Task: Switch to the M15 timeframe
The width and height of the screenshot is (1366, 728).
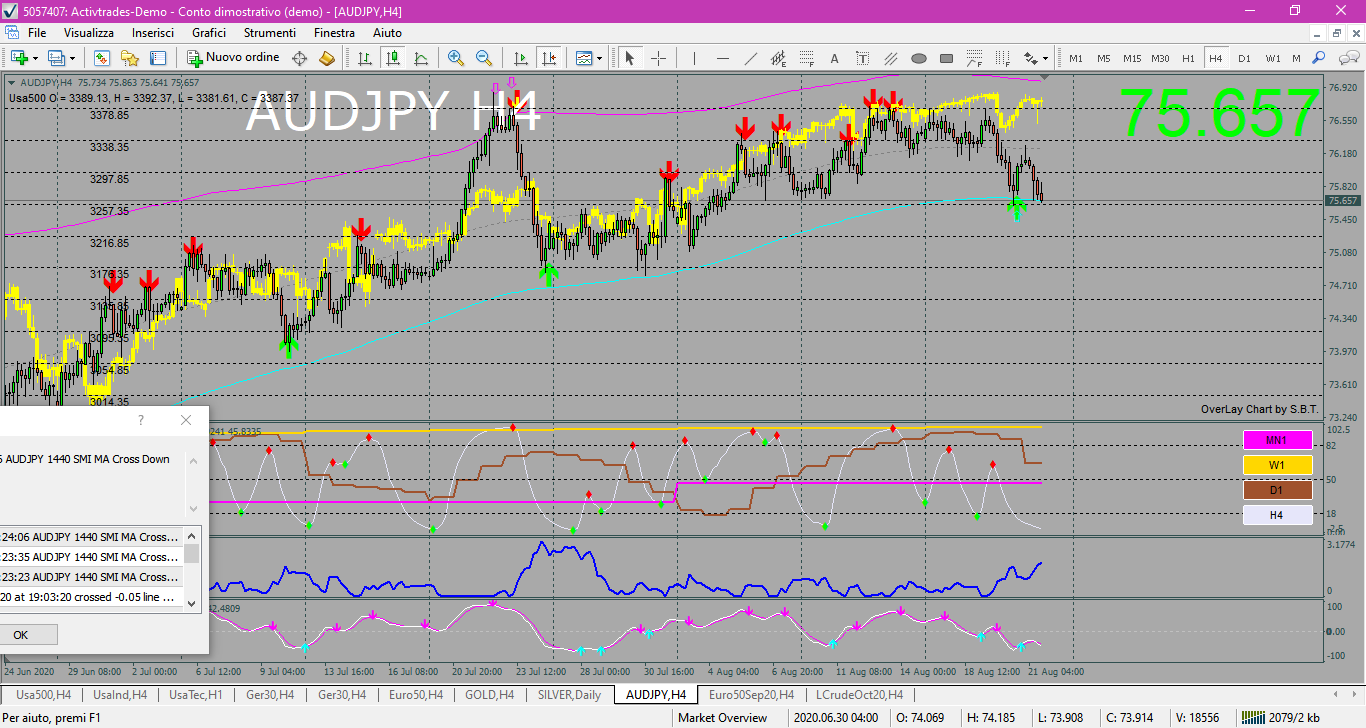Action: tap(1132, 58)
